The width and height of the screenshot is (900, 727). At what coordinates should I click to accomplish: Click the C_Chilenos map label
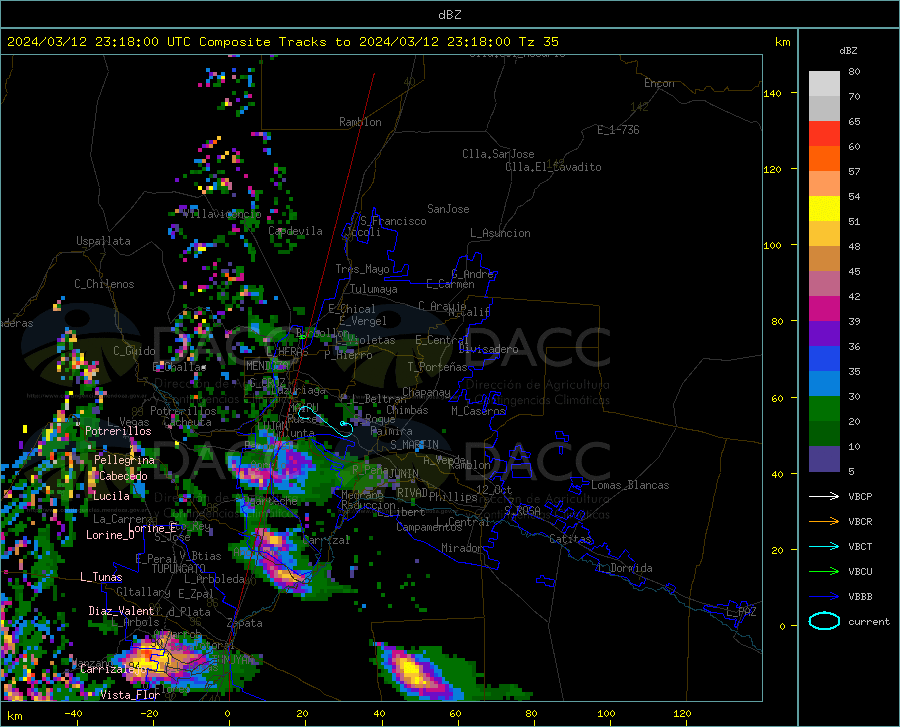coord(104,284)
